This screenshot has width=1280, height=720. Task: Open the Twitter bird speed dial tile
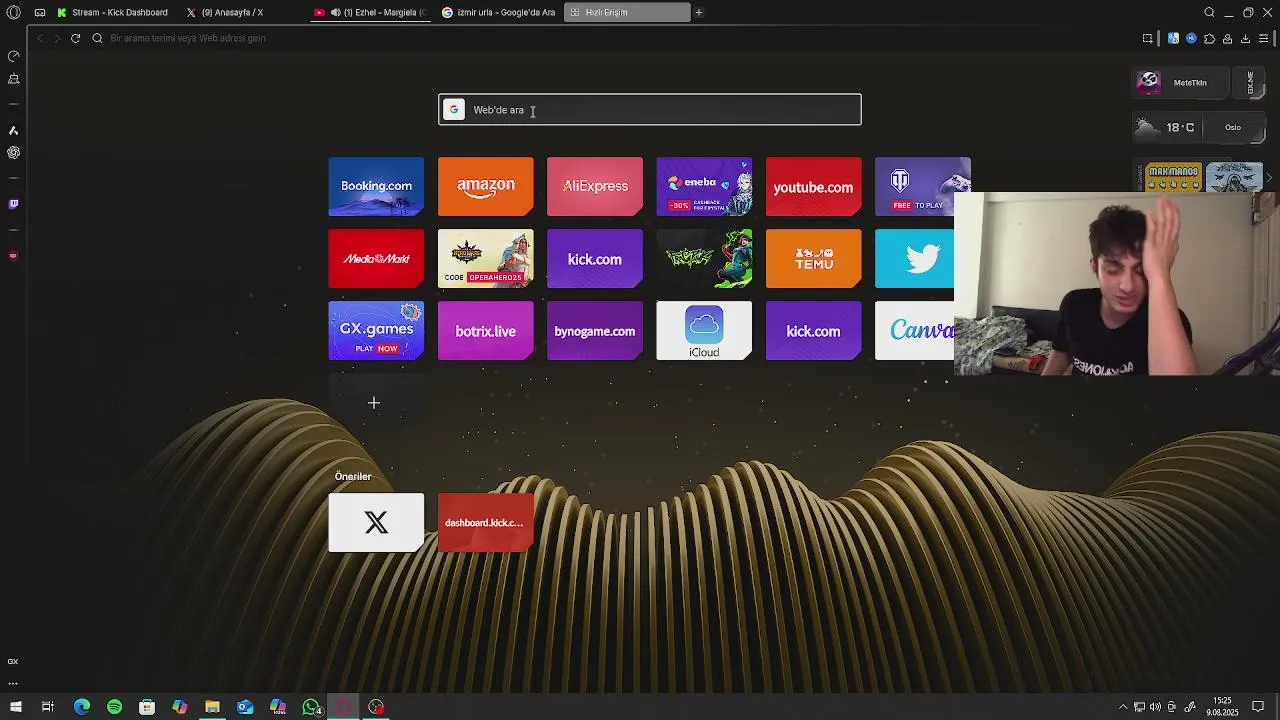click(914, 258)
